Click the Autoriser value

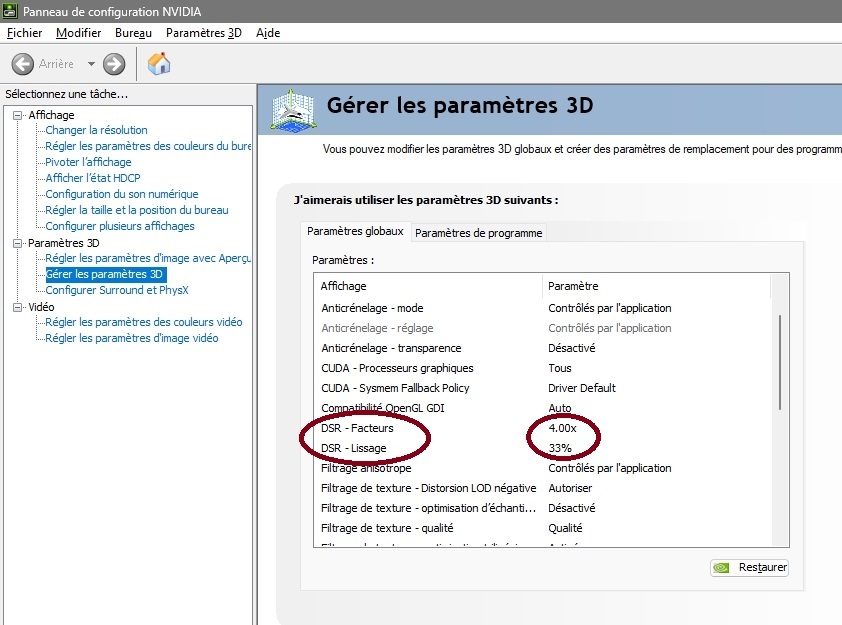pos(570,488)
